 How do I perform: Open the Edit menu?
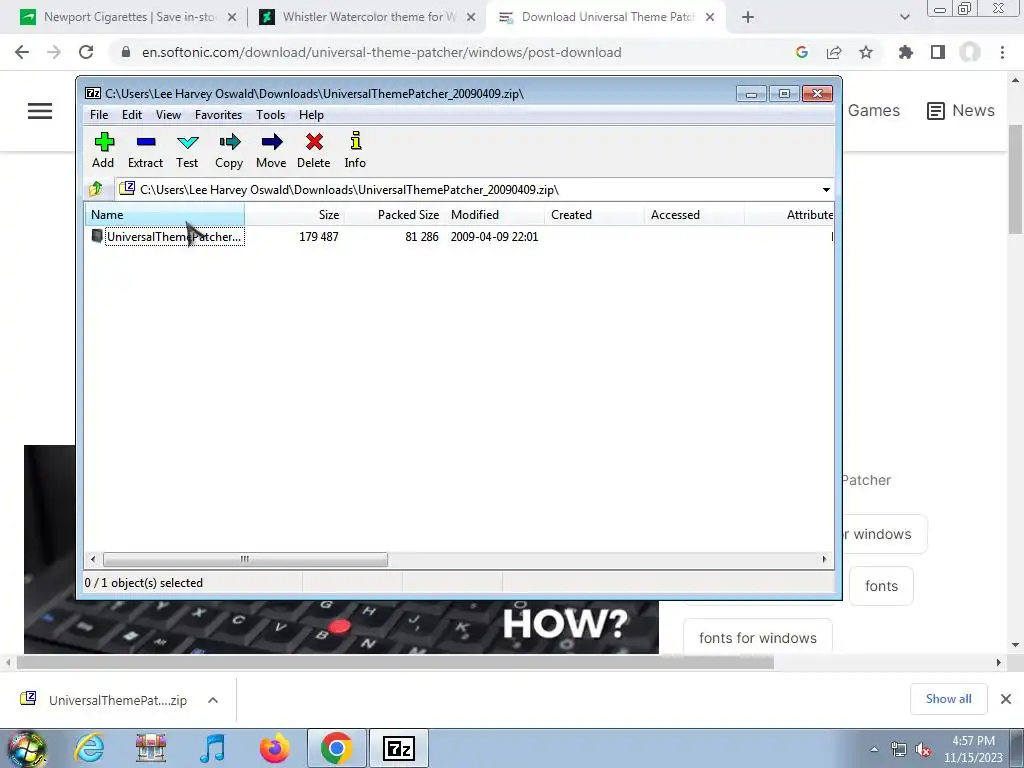132,115
